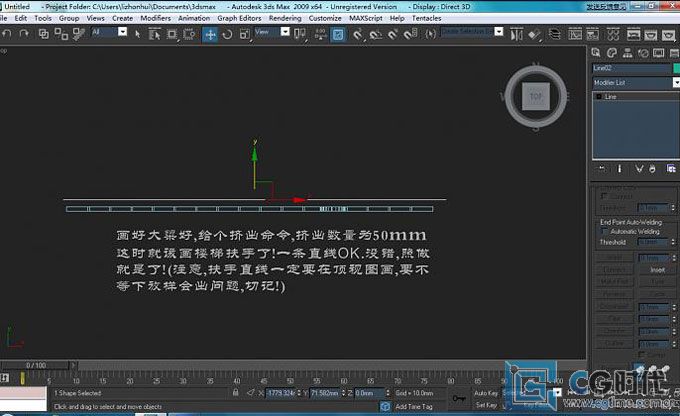
Task: Toggle the 3D Snaps magnet
Action: pyautogui.click(x=357, y=34)
